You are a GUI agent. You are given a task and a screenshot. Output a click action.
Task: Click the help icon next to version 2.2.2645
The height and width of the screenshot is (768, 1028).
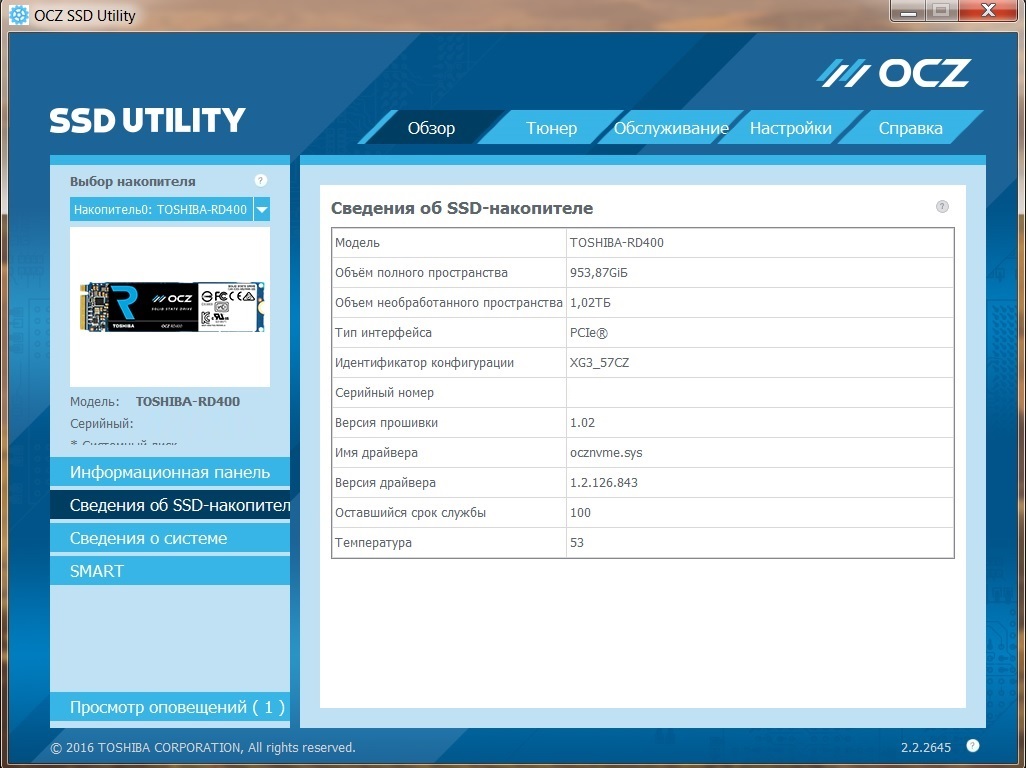(973, 746)
